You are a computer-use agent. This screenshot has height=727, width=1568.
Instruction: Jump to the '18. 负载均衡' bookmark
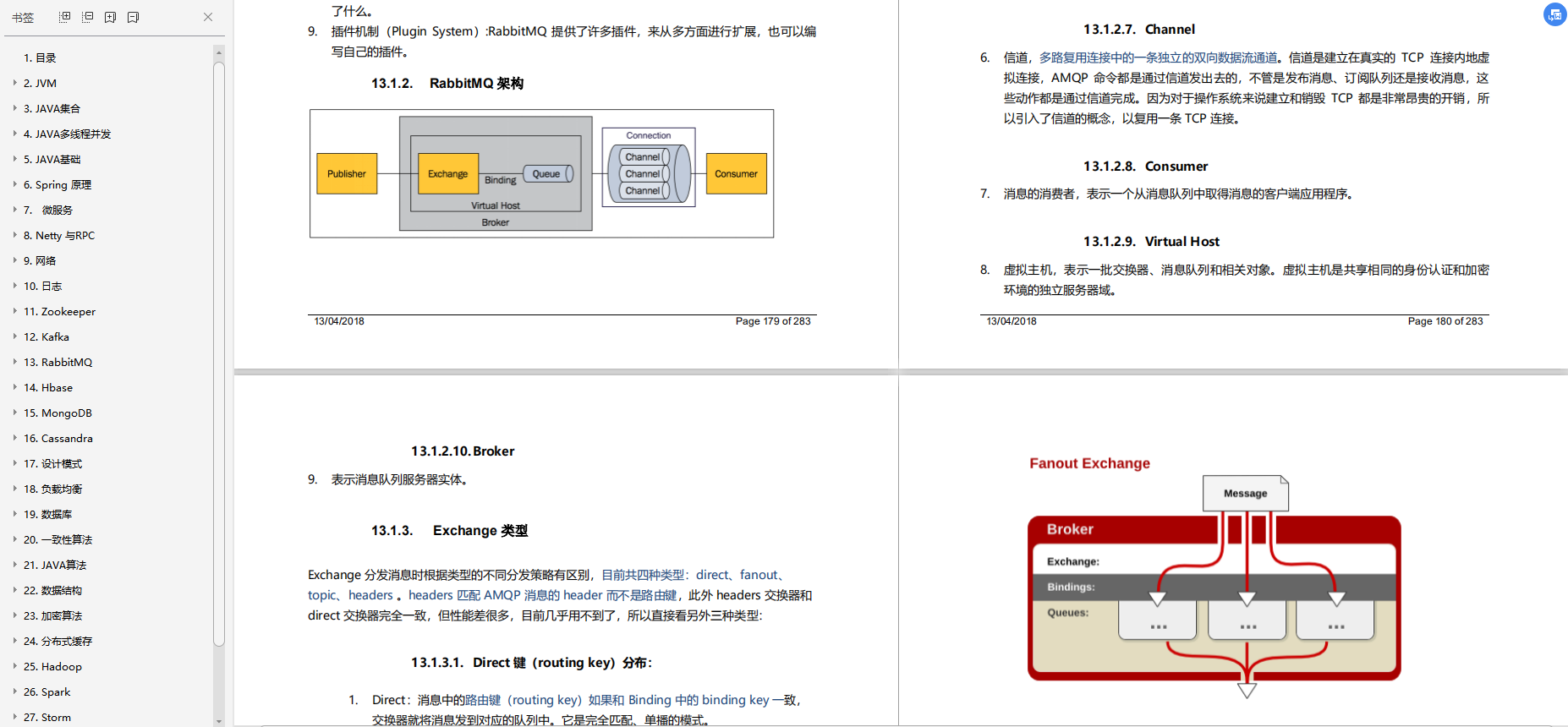pos(53,489)
